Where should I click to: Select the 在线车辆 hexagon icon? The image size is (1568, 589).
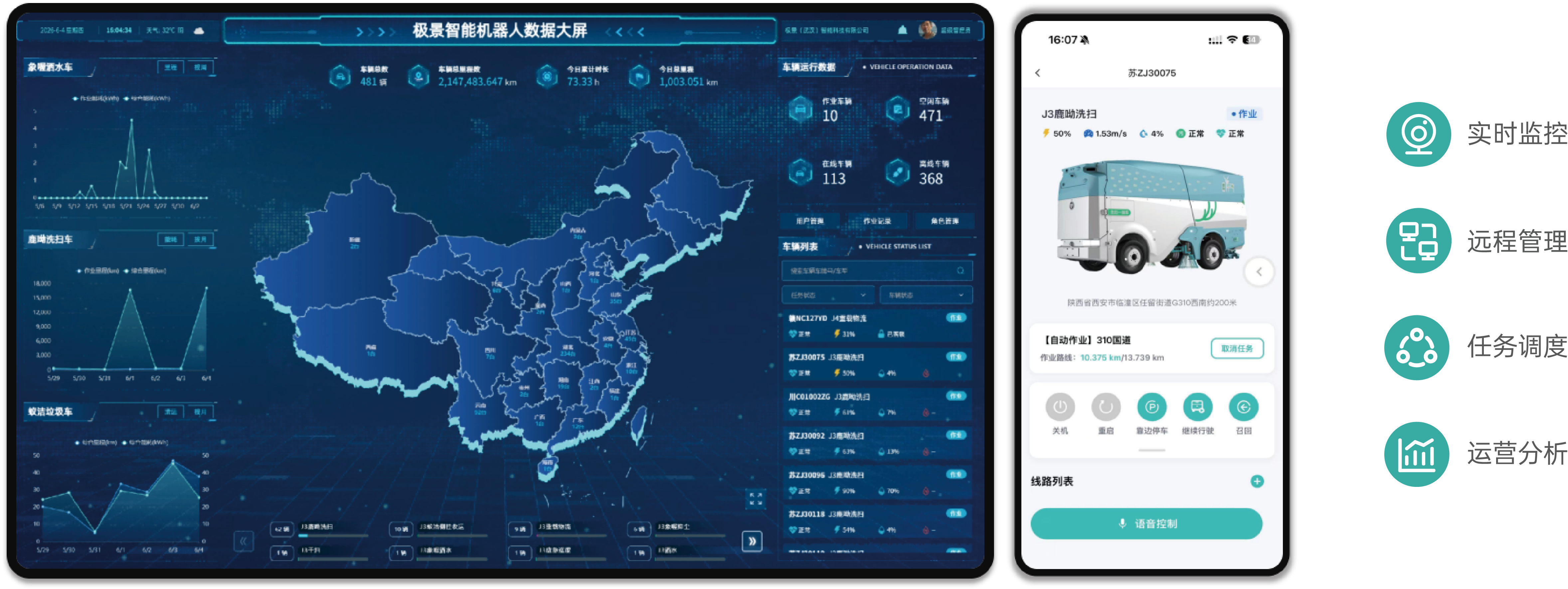800,172
